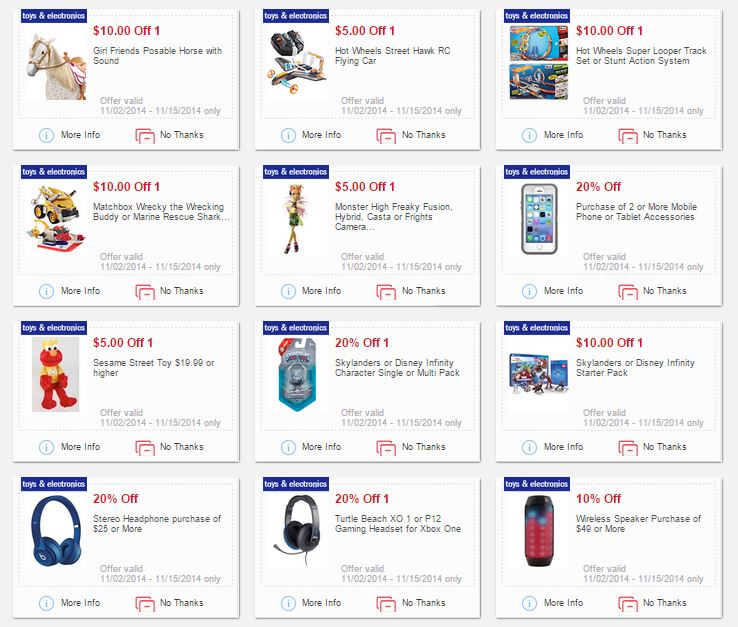The width and height of the screenshot is (738, 627).
Task: Click the blue Beats headphones image
Action: 54,531
